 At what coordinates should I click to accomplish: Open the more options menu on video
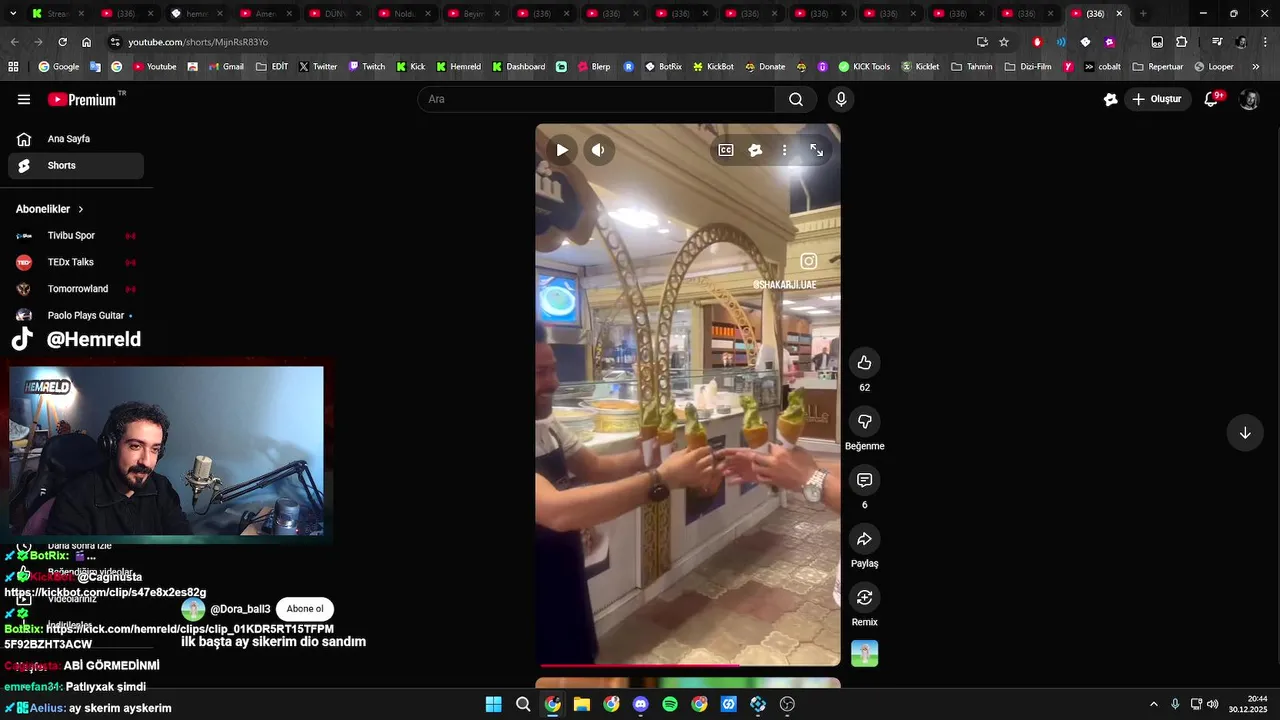click(784, 150)
